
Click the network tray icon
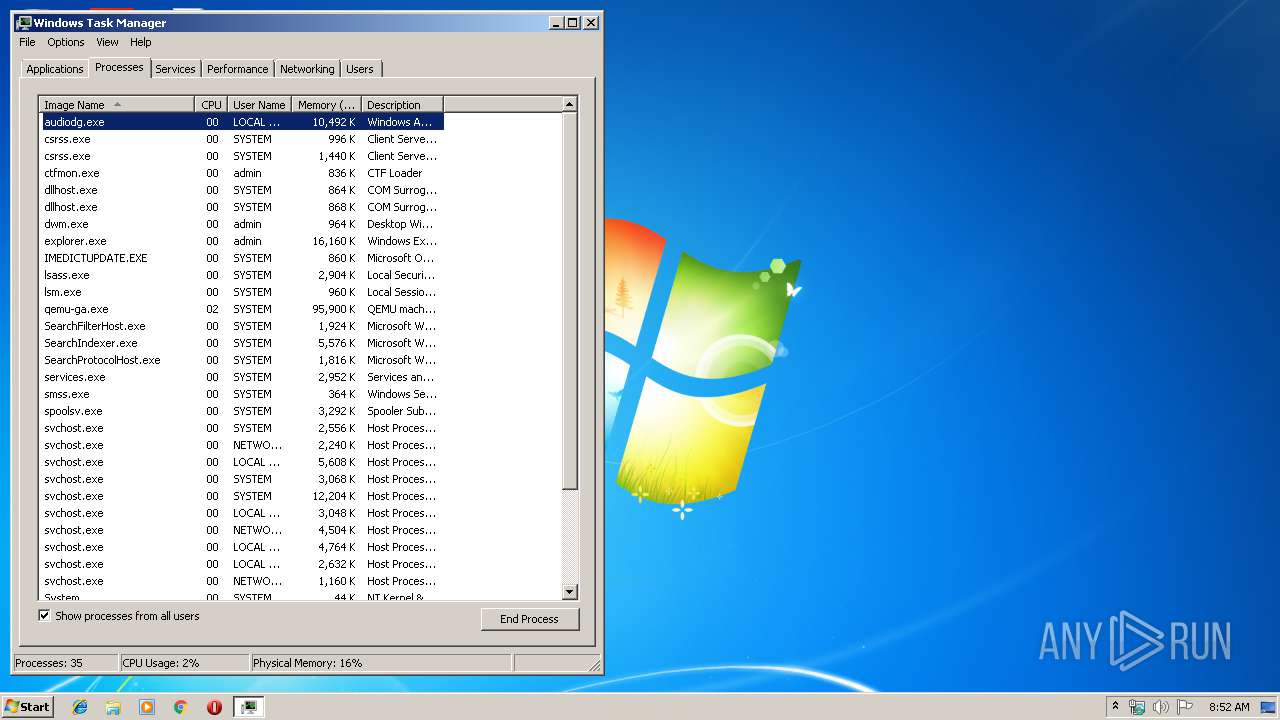1137,707
